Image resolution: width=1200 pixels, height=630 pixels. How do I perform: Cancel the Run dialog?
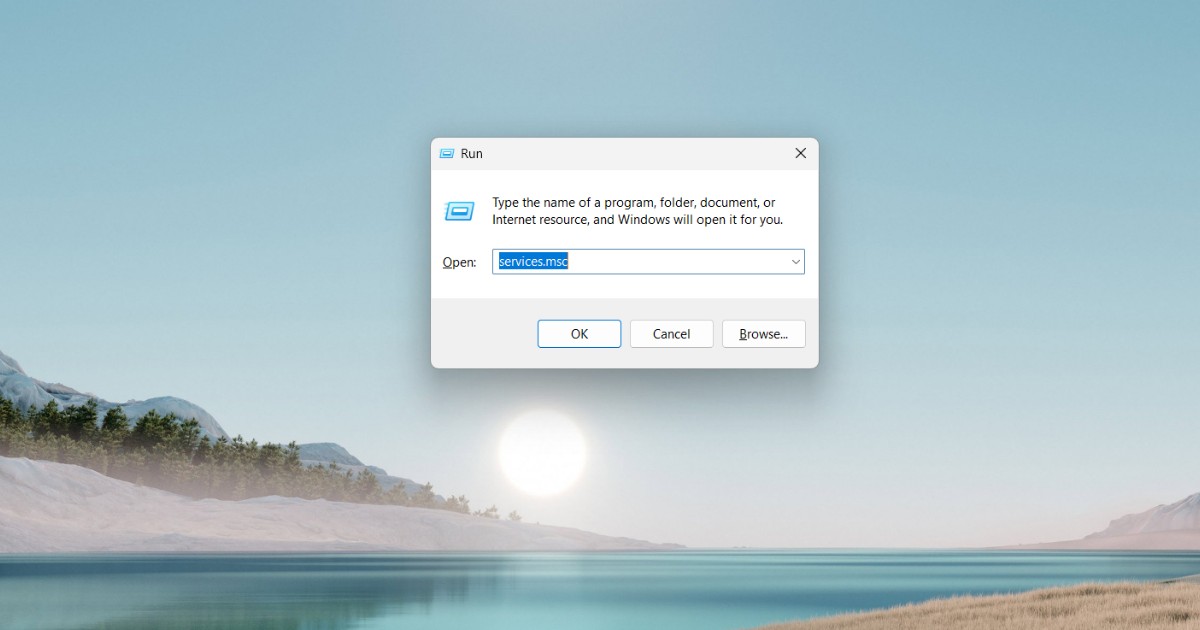[671, 334]
